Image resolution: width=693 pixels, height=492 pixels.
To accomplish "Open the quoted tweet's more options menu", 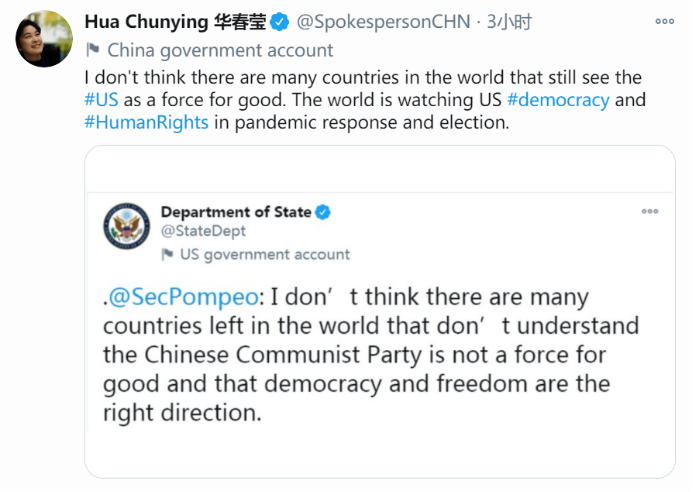I will [x=650, y=212].
